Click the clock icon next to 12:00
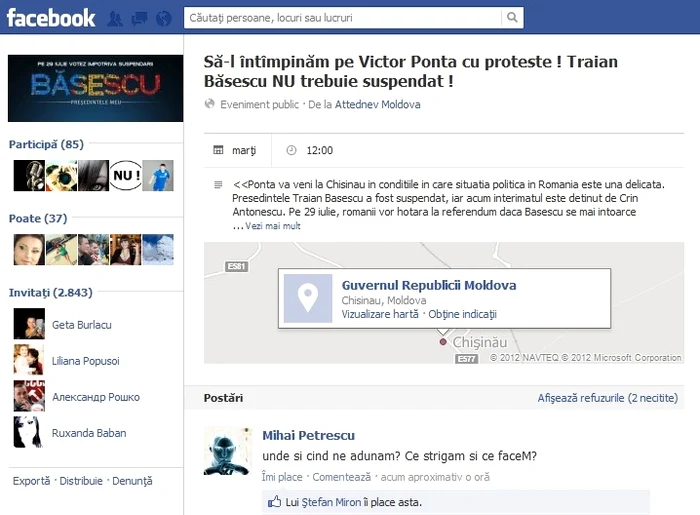Image resolution: width=700 pixels, height=515 pixels. [291, 150]
